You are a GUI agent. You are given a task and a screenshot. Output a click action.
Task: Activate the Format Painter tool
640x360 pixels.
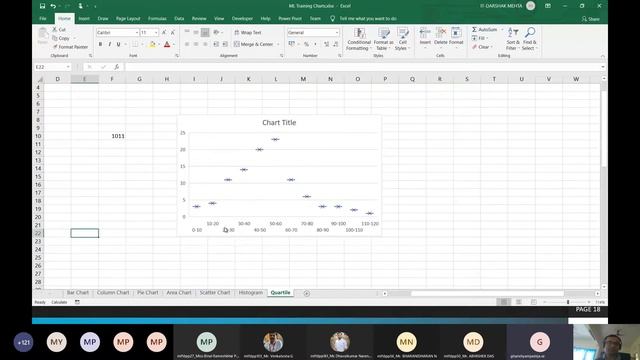(x=70, y=47)
